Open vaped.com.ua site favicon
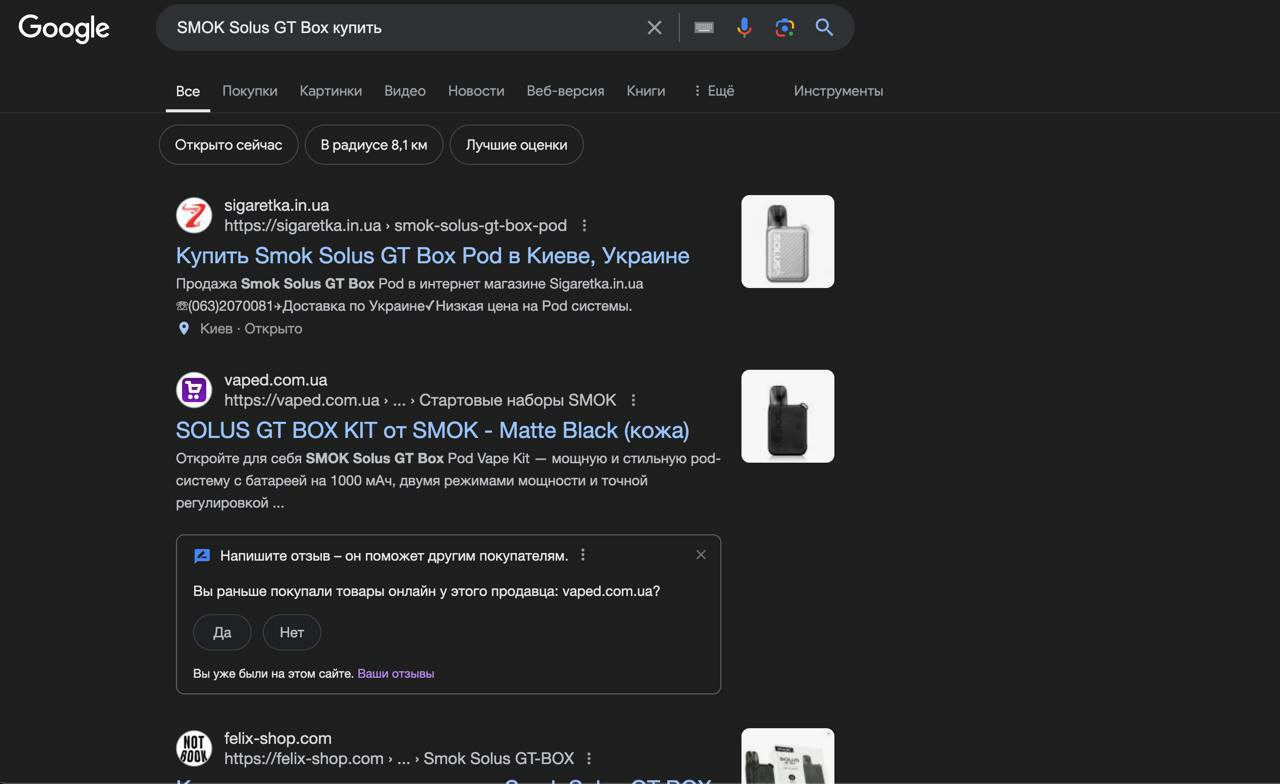 pos(194,390)
